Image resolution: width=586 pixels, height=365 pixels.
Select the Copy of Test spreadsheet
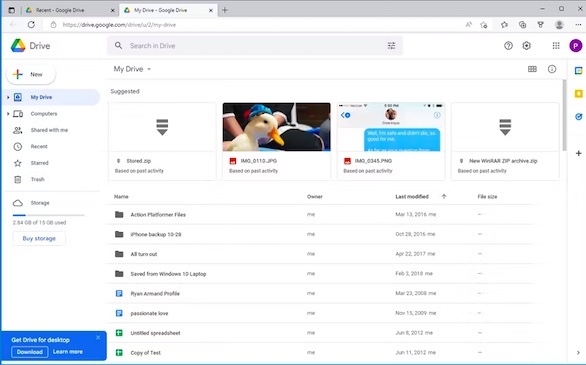tap(321, 353)
